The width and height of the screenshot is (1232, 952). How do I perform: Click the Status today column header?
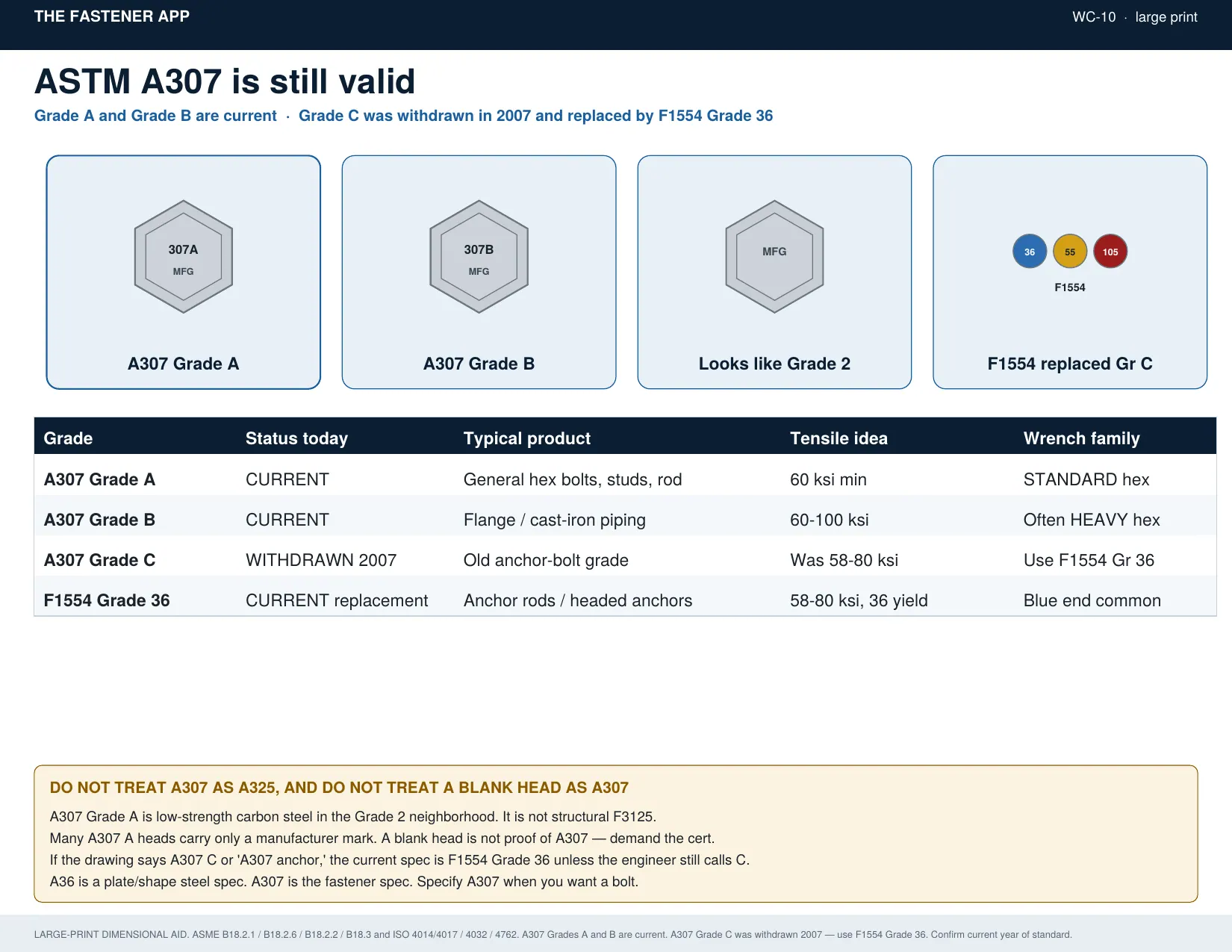coord(296,438)
